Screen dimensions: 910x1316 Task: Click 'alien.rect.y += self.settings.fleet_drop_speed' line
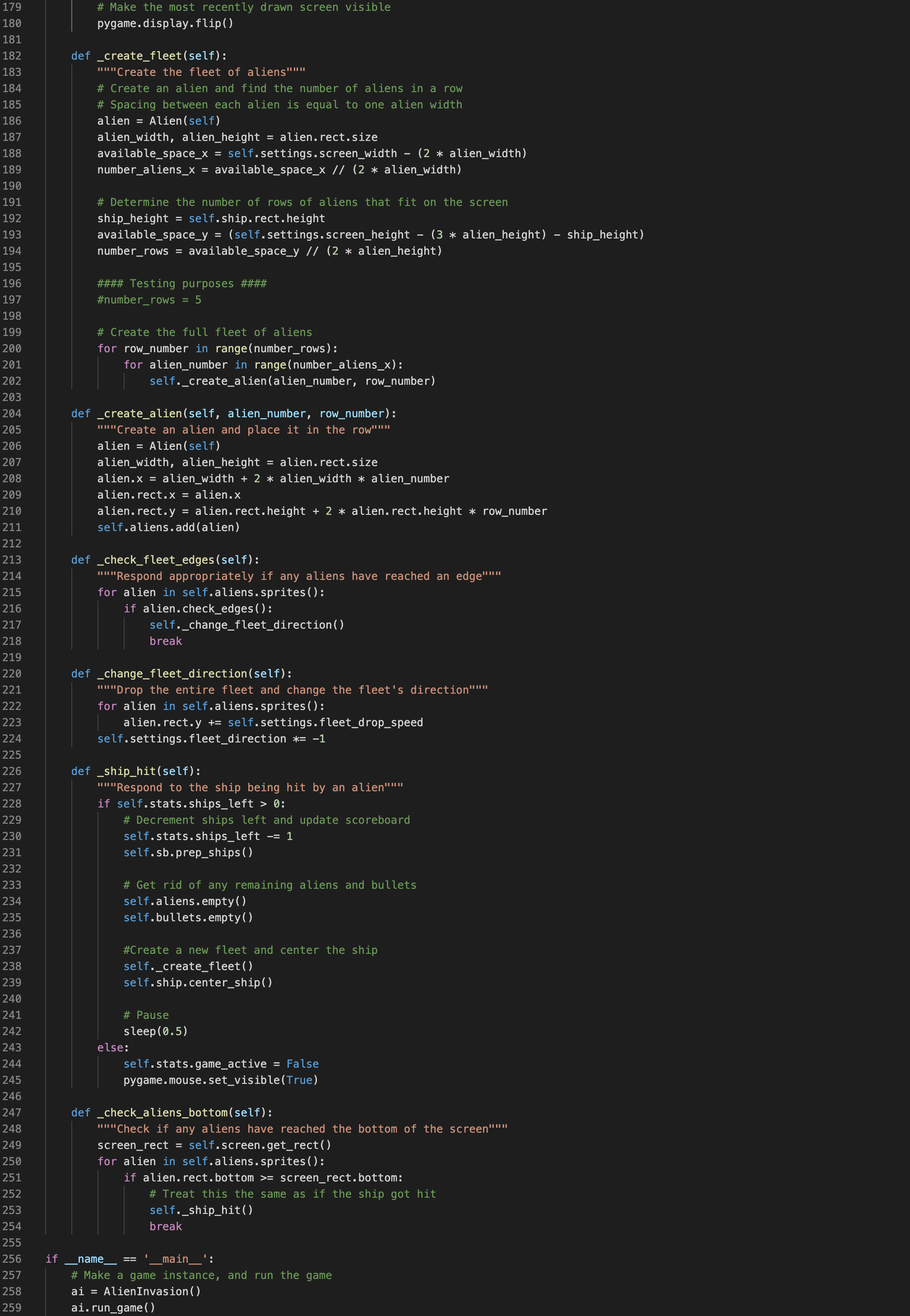(273, 723)
